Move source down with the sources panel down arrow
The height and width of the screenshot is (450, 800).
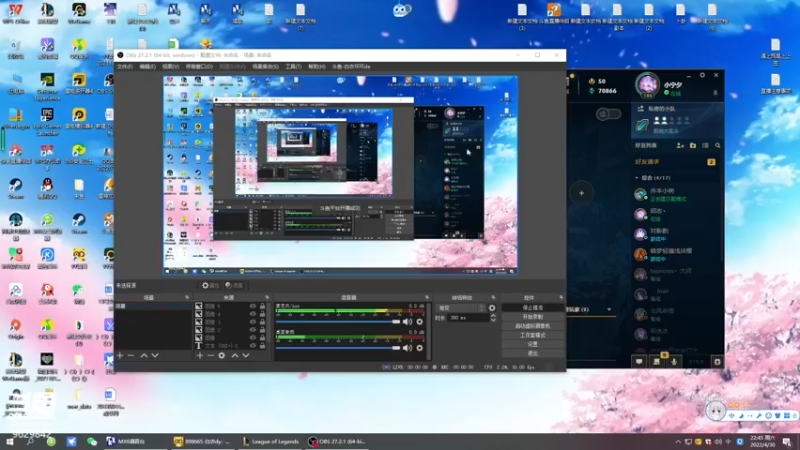pyautogui.click(x=246, y=355)
